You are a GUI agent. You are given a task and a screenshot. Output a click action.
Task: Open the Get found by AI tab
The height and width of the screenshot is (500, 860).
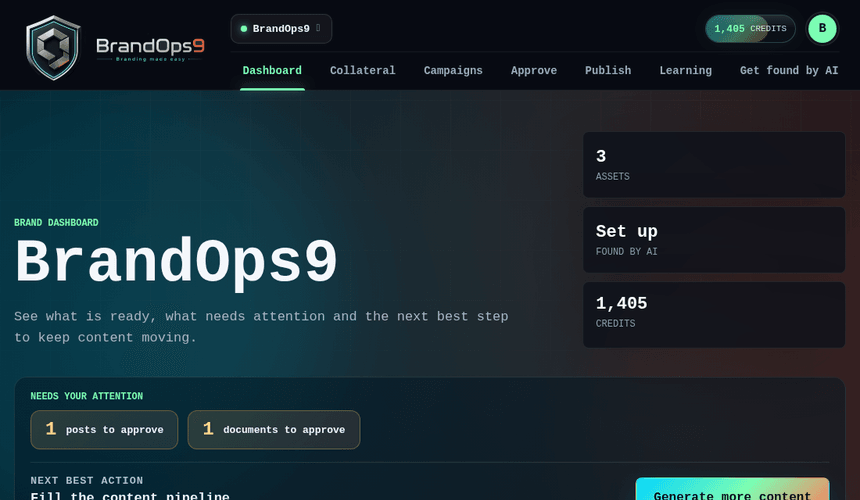coord(789,71)
